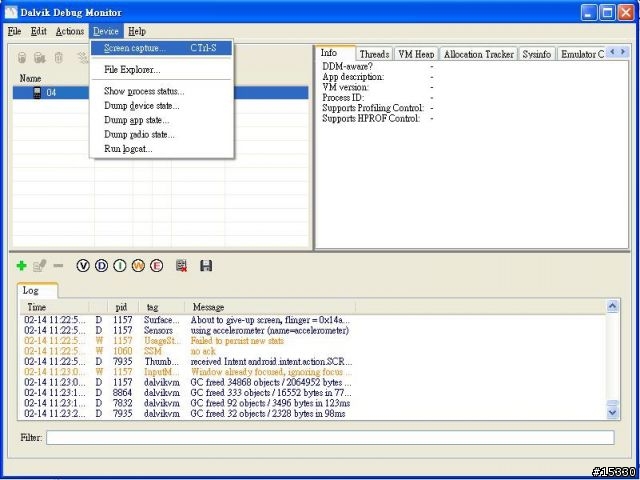Toggle Debug (D) log level
640x480 pixels.
click(x=101, y=266)
